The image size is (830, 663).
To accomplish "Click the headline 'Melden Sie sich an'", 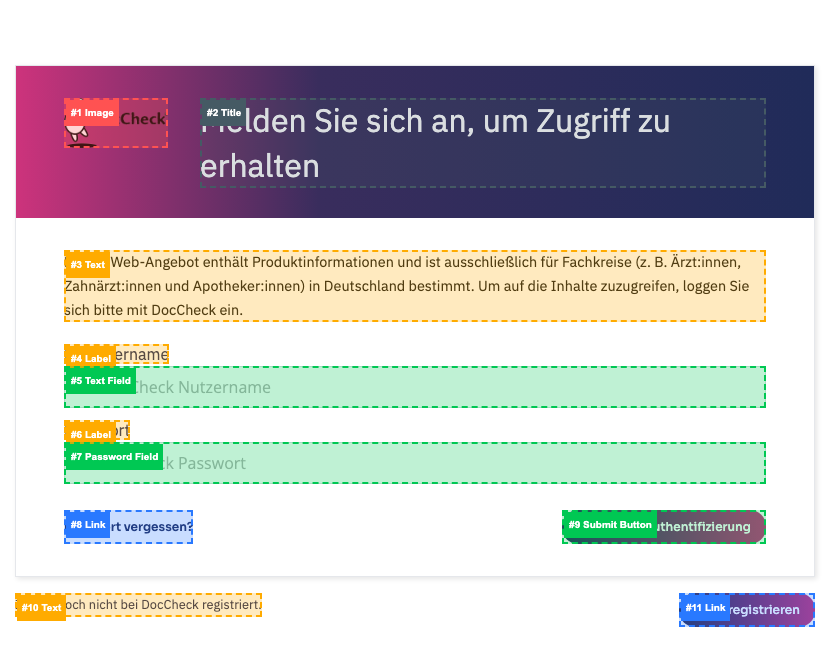I will (x=480, y=142).
